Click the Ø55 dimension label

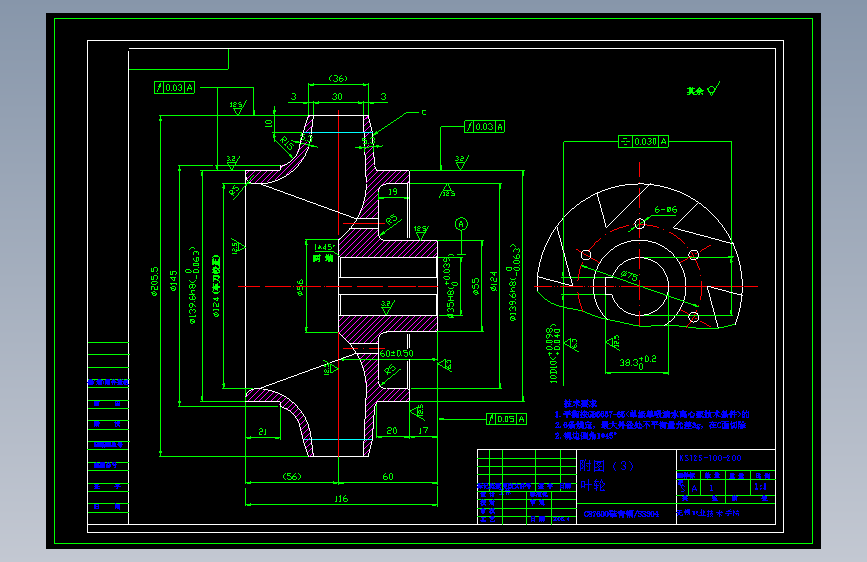(476, 287)
